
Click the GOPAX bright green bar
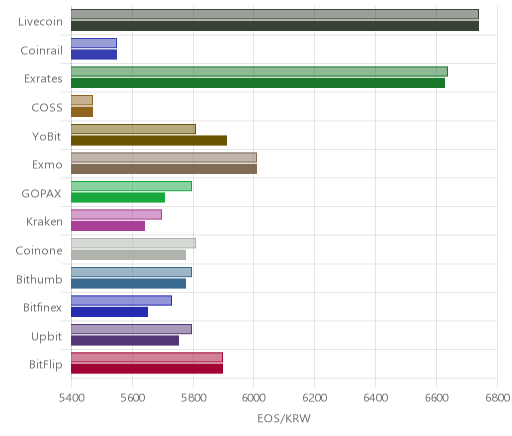point(118,198)
